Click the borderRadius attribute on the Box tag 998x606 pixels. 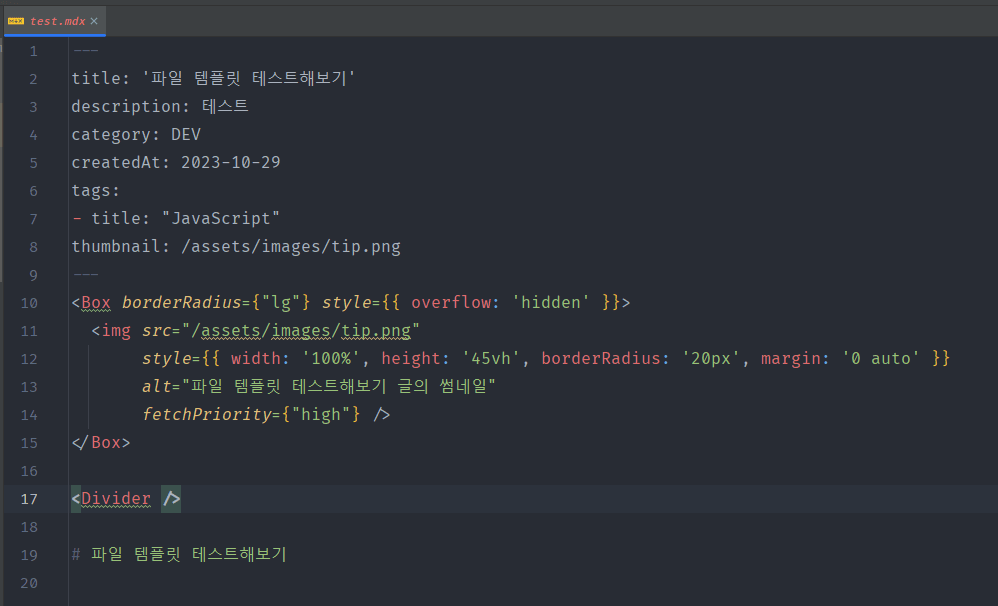click(x=181, y=302)
